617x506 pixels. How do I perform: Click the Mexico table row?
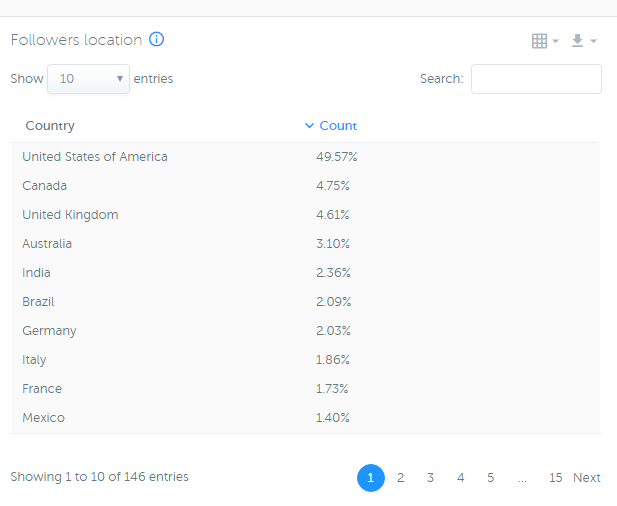click(x=306, y=418)
